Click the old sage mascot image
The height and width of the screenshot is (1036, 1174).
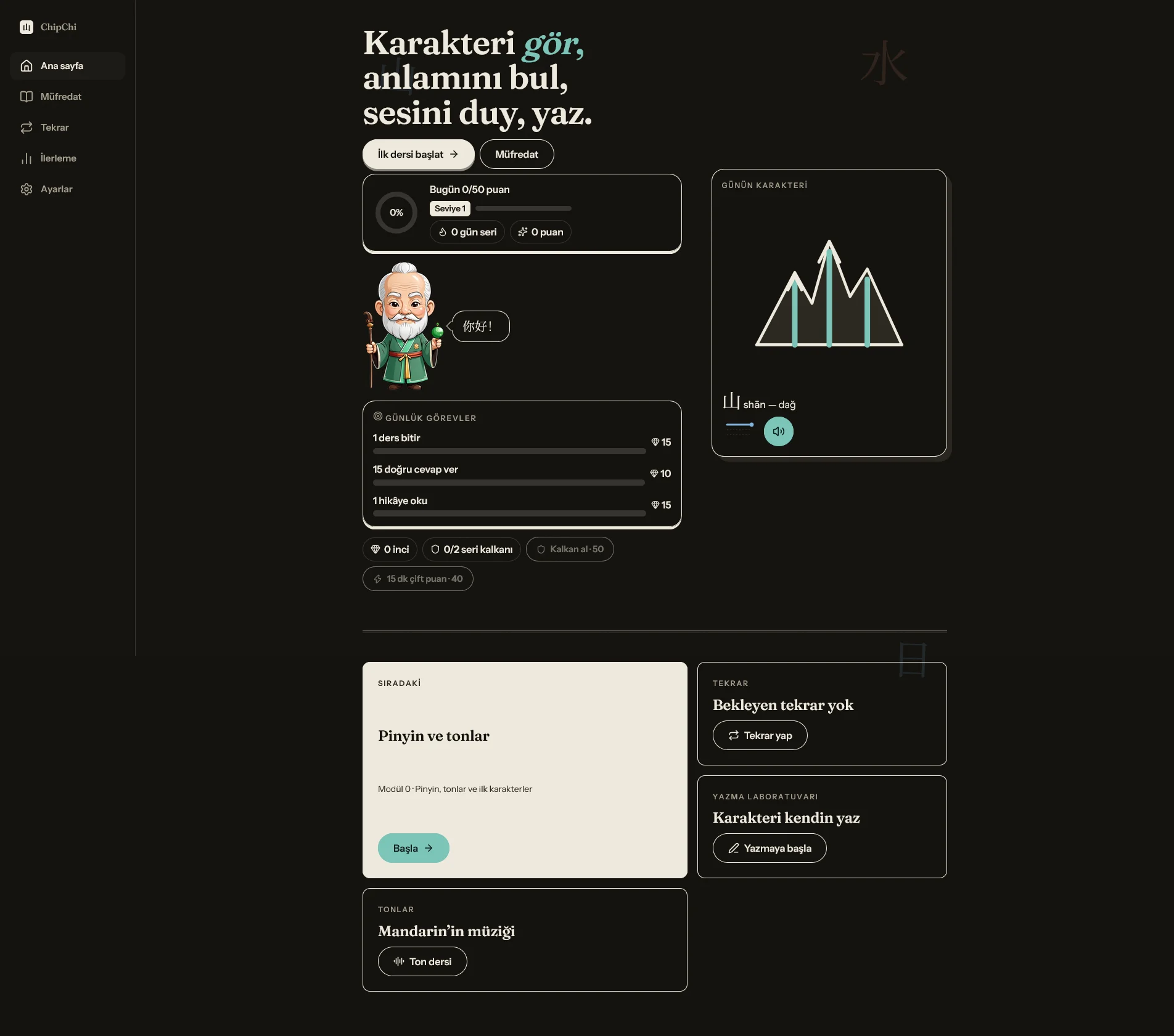[x=404, y=325]
